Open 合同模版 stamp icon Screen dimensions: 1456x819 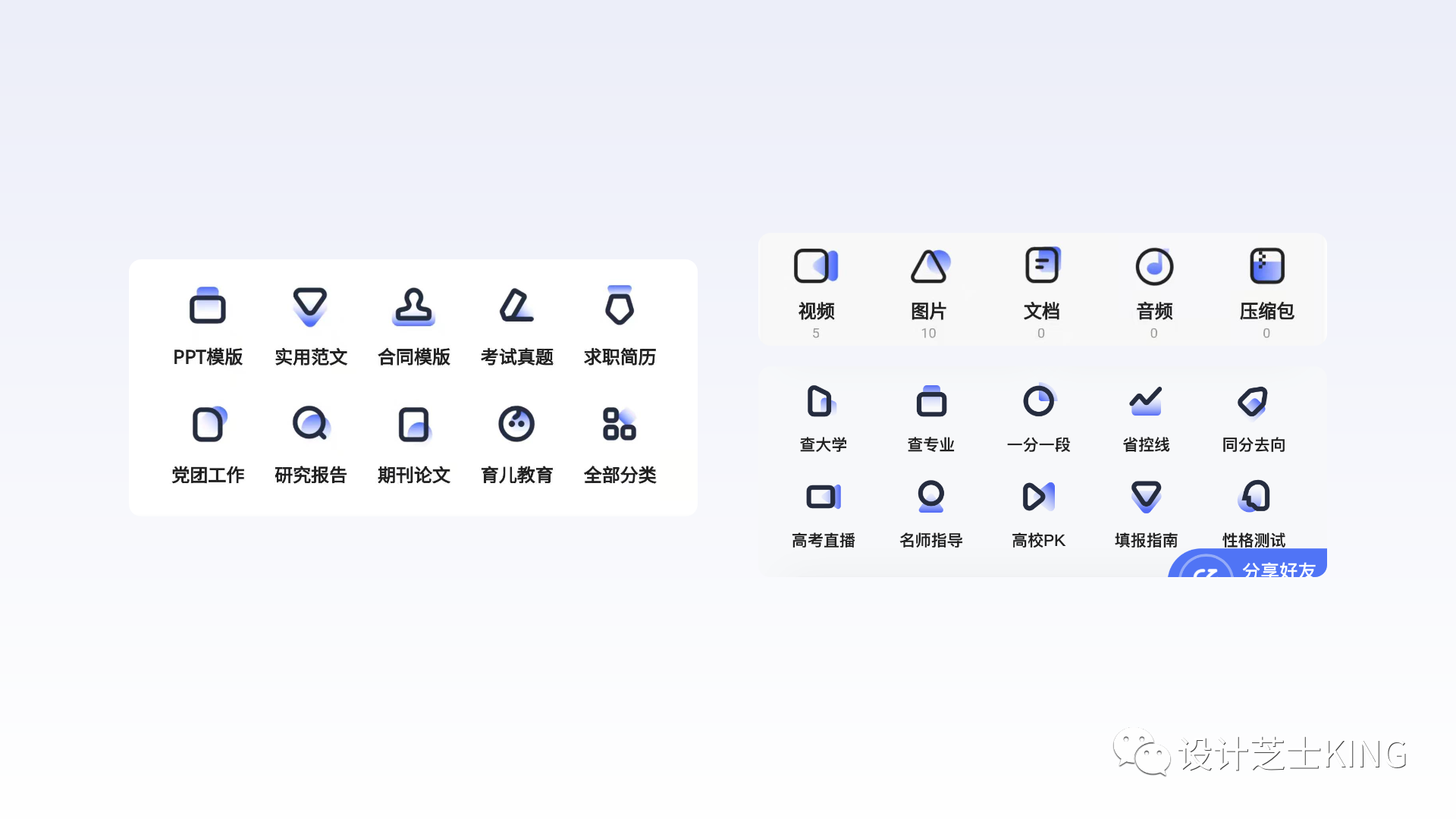(x=413, y=306)
